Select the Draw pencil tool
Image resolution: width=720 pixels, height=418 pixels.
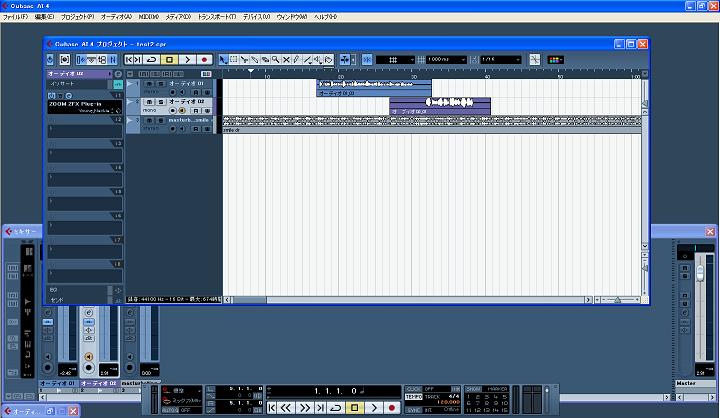(x=296, y=60)
